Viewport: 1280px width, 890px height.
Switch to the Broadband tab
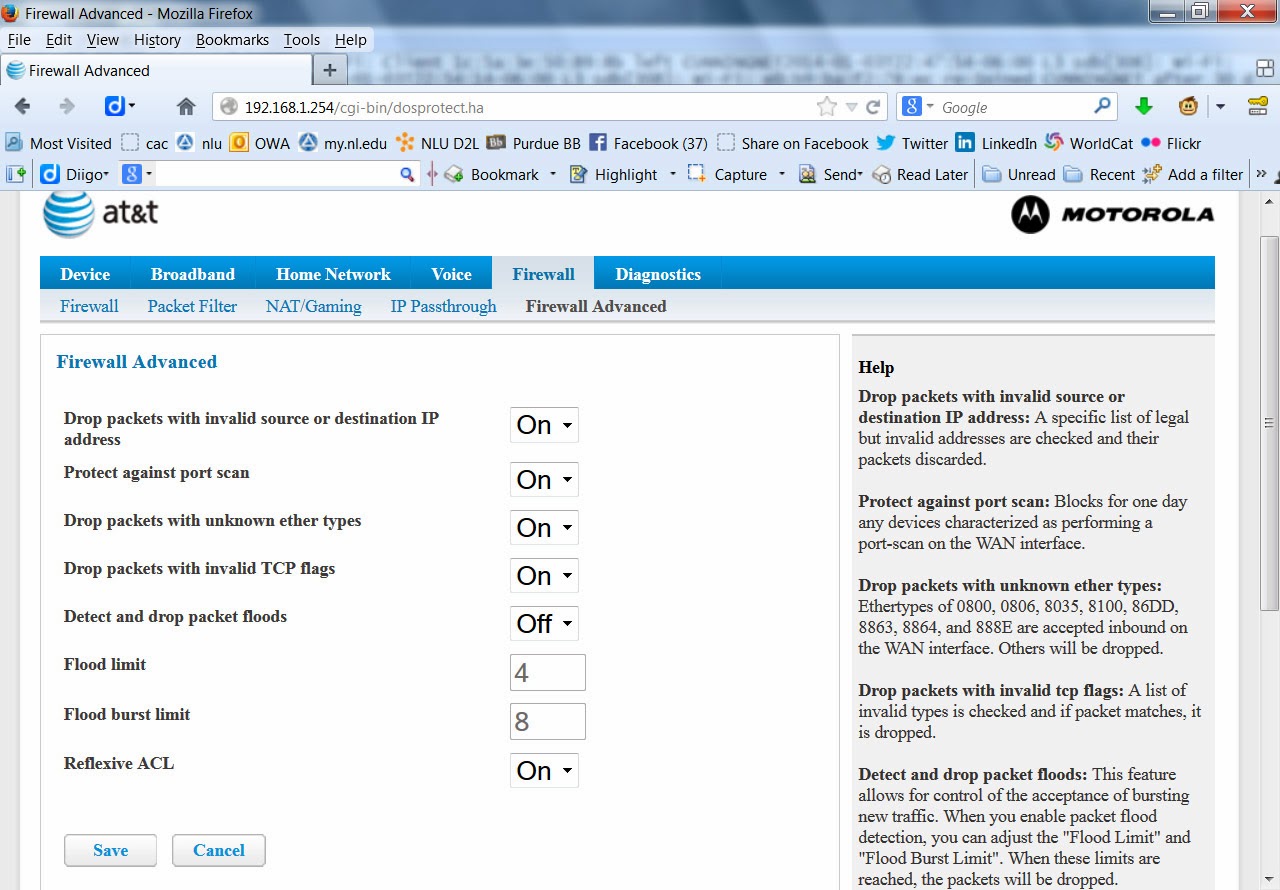193,274
